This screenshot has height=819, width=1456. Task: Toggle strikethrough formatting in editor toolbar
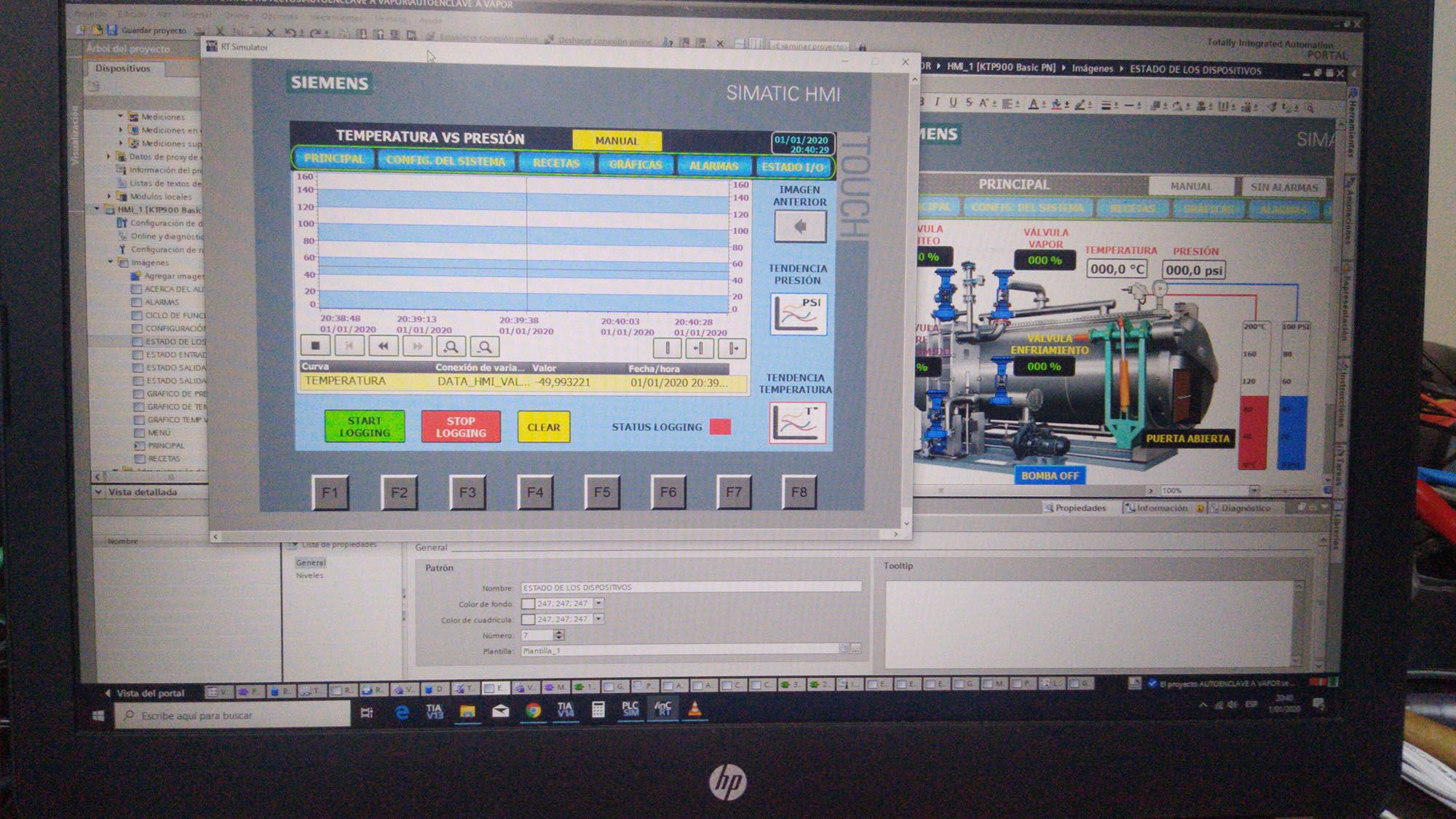[969, 103]
